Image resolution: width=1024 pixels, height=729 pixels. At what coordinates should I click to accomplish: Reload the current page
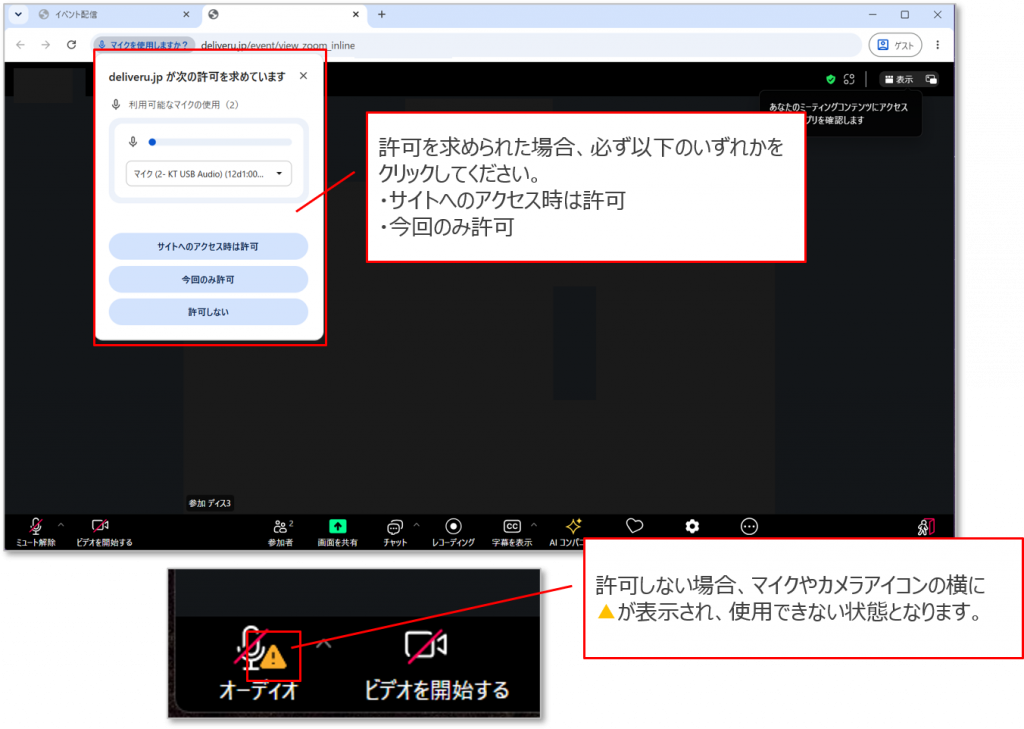pos(72,45)
